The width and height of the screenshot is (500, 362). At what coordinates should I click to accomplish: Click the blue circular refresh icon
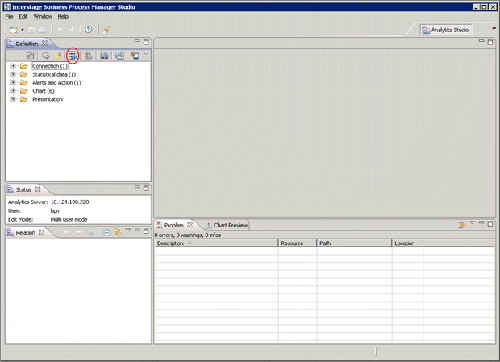click(88, 30)
